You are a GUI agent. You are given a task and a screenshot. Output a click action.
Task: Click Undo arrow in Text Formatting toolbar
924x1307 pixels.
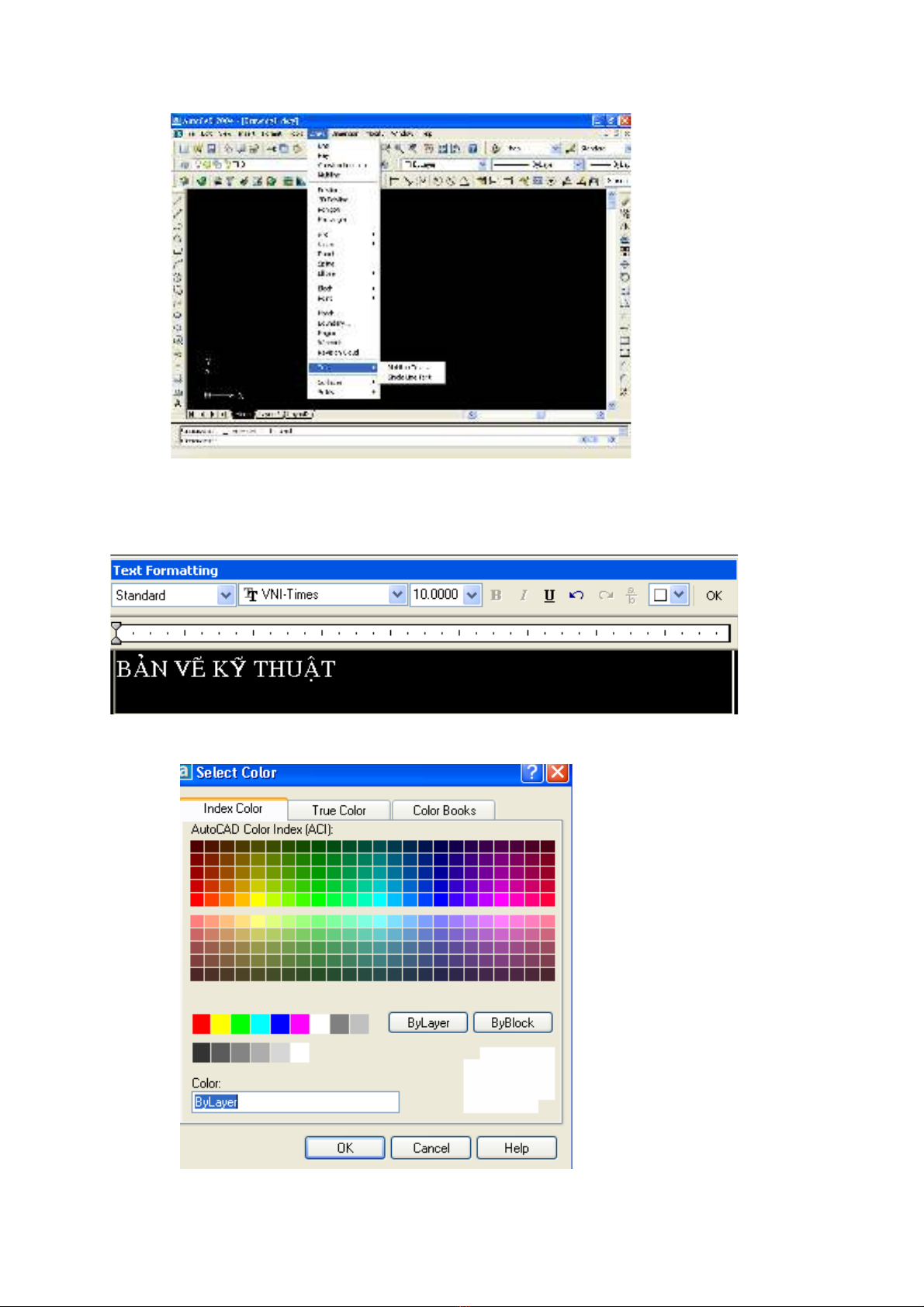point(576,596)
